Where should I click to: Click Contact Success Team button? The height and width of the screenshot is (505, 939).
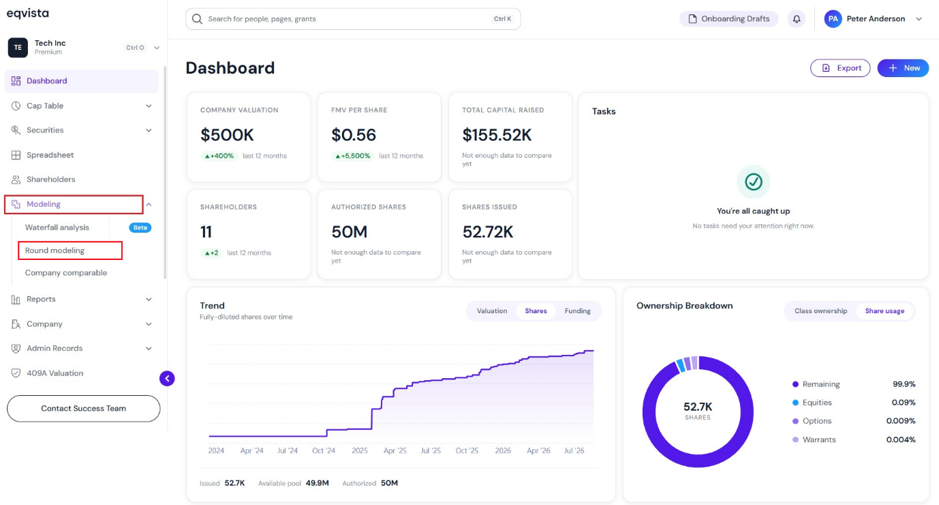point(83,409)
